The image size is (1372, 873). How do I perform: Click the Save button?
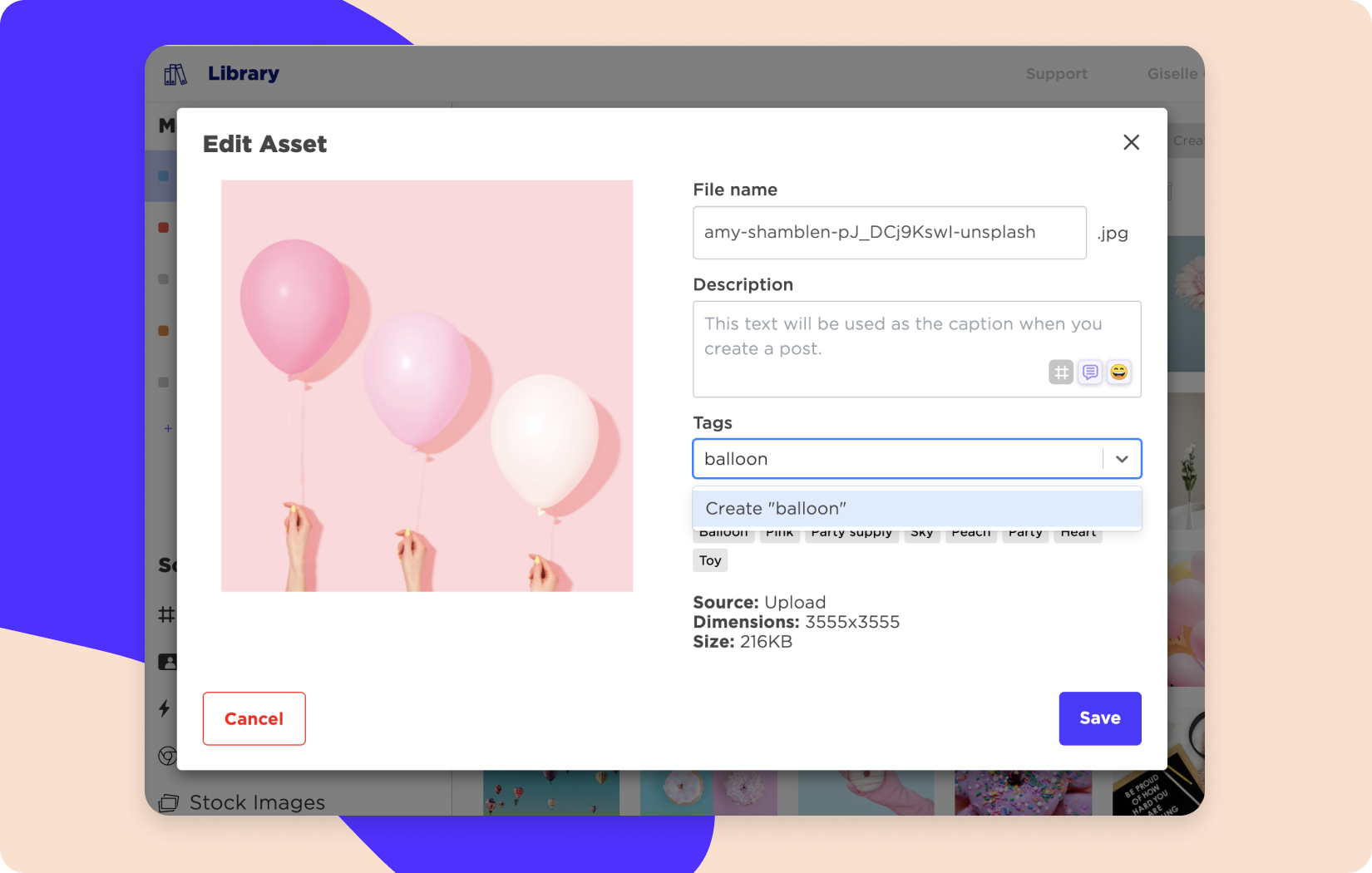pos(1100,718)
